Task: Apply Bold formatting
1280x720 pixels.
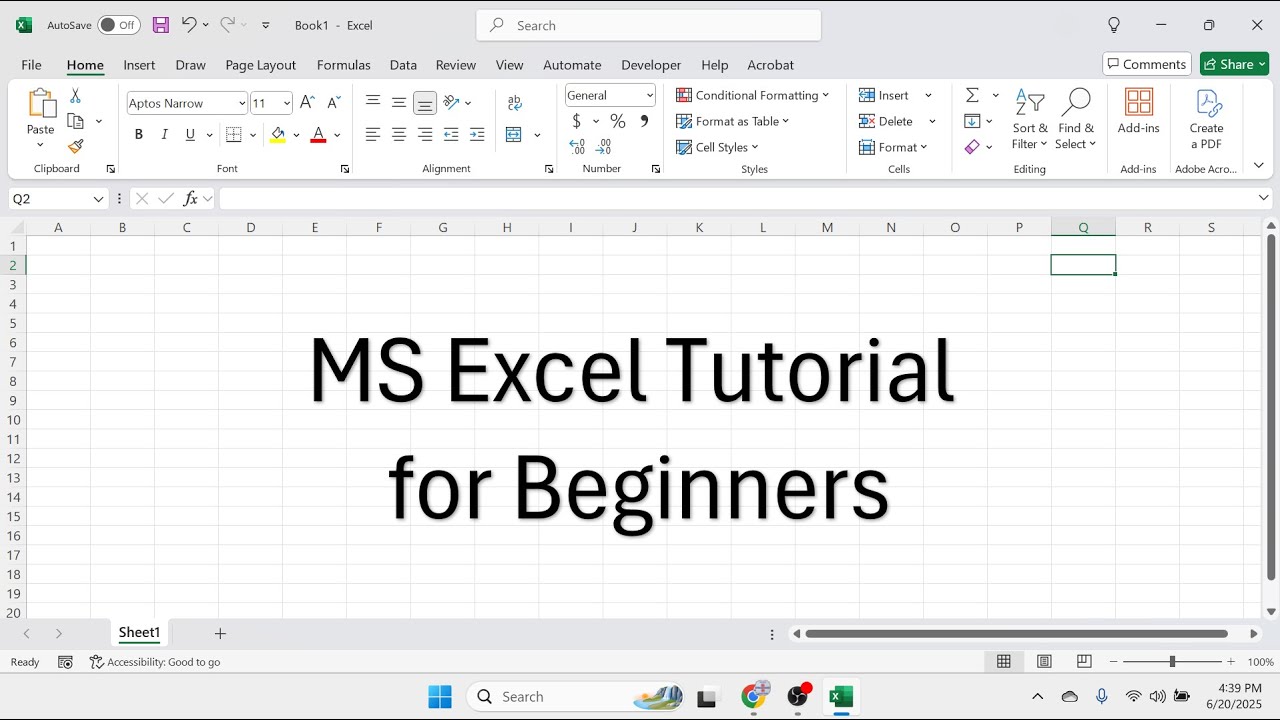Action: (x=138, y=135)
